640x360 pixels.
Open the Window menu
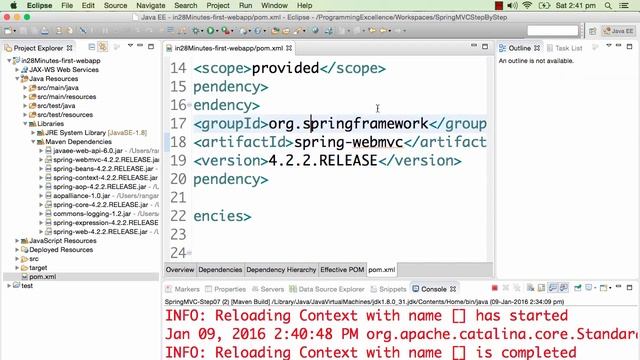(x=274, y=6)
